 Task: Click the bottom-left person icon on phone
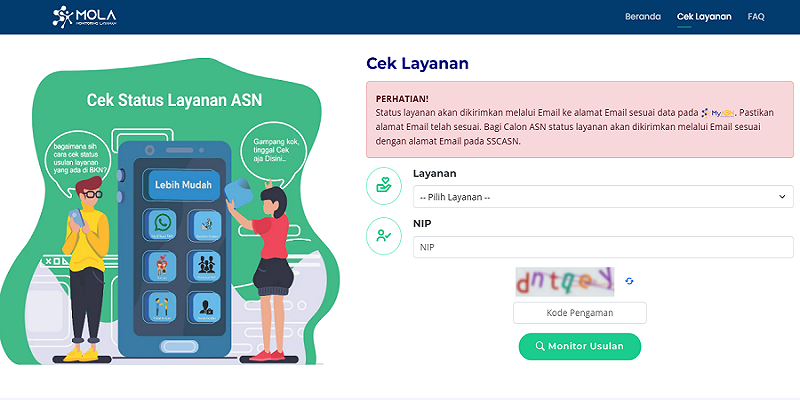[x=162, y=305]
